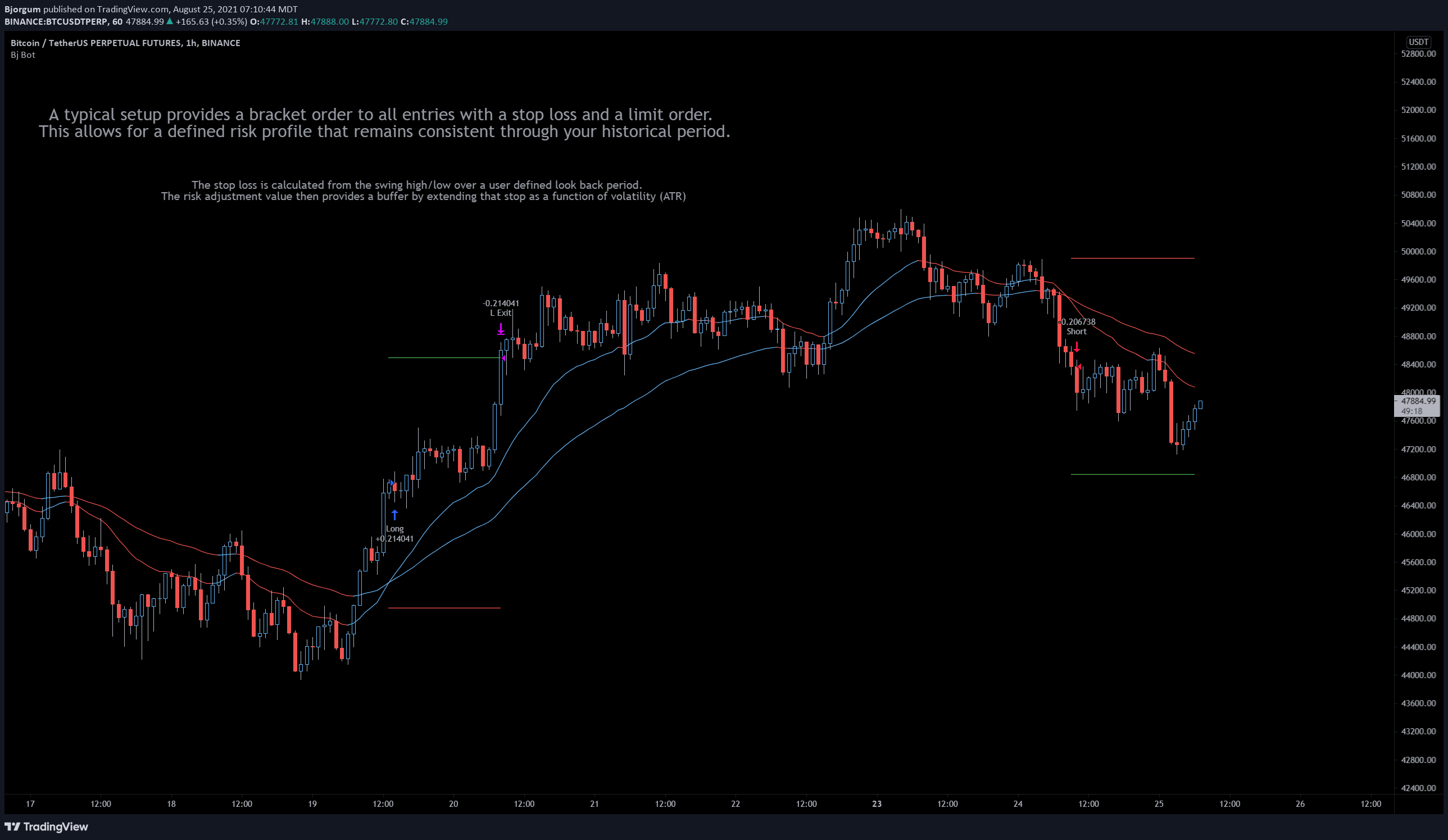Click the date label 26 on time axis
The image size is (1448, 840).
click(1300, 804)
